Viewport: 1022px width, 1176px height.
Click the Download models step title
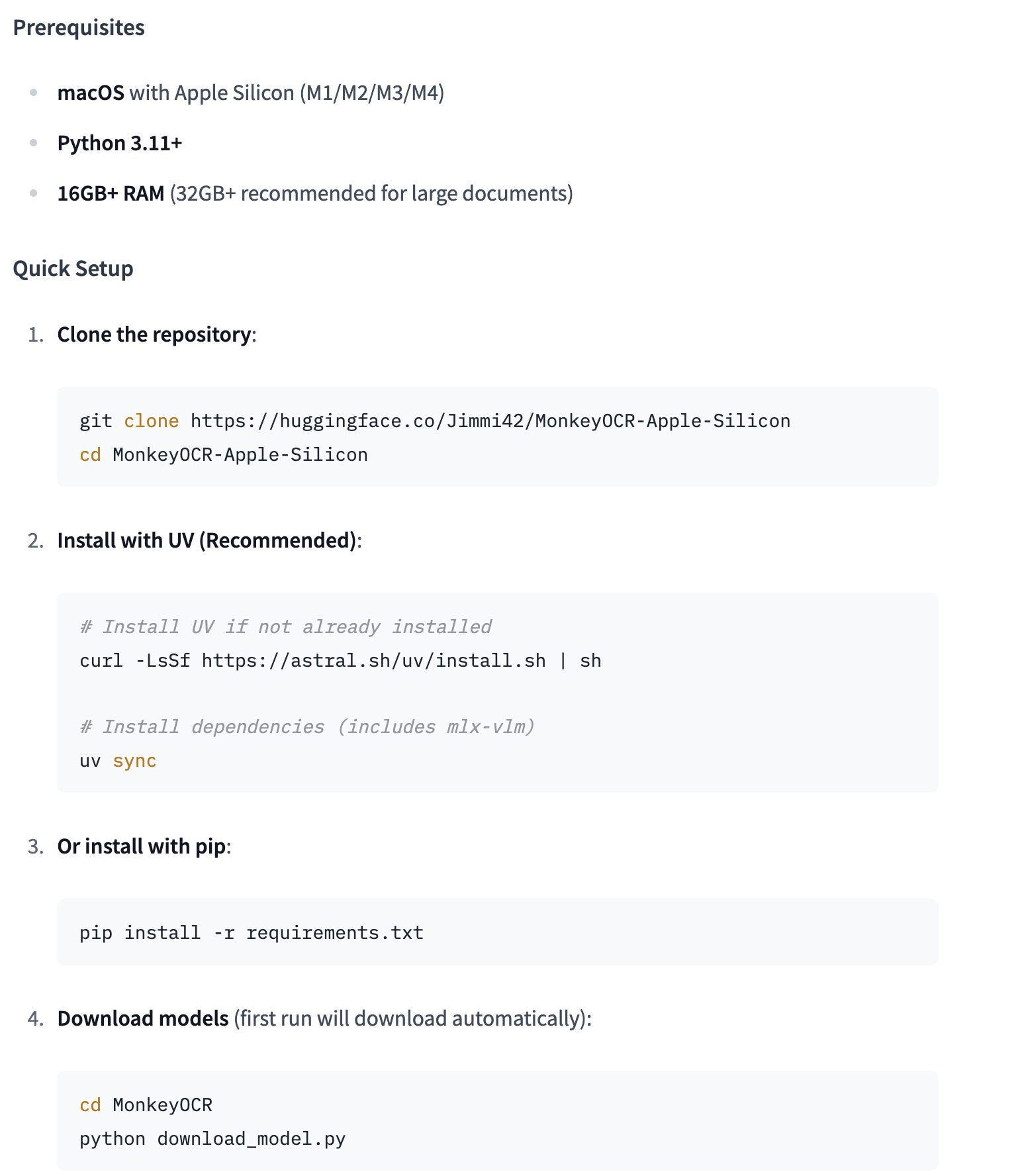(x=143, y=1018)
